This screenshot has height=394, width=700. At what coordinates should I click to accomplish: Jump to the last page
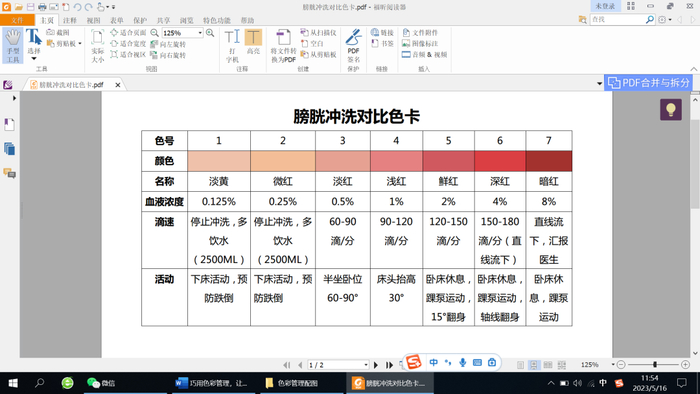point(389,365)
